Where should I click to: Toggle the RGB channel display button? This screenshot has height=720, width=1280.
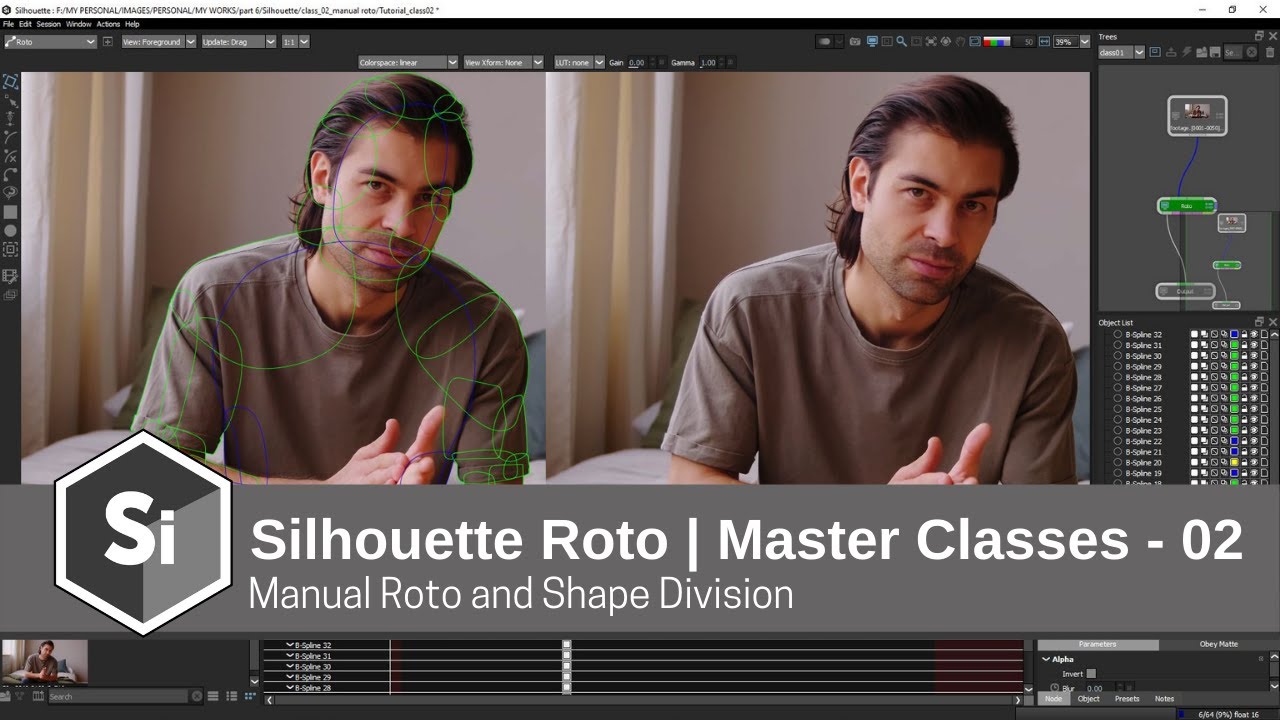997,42
